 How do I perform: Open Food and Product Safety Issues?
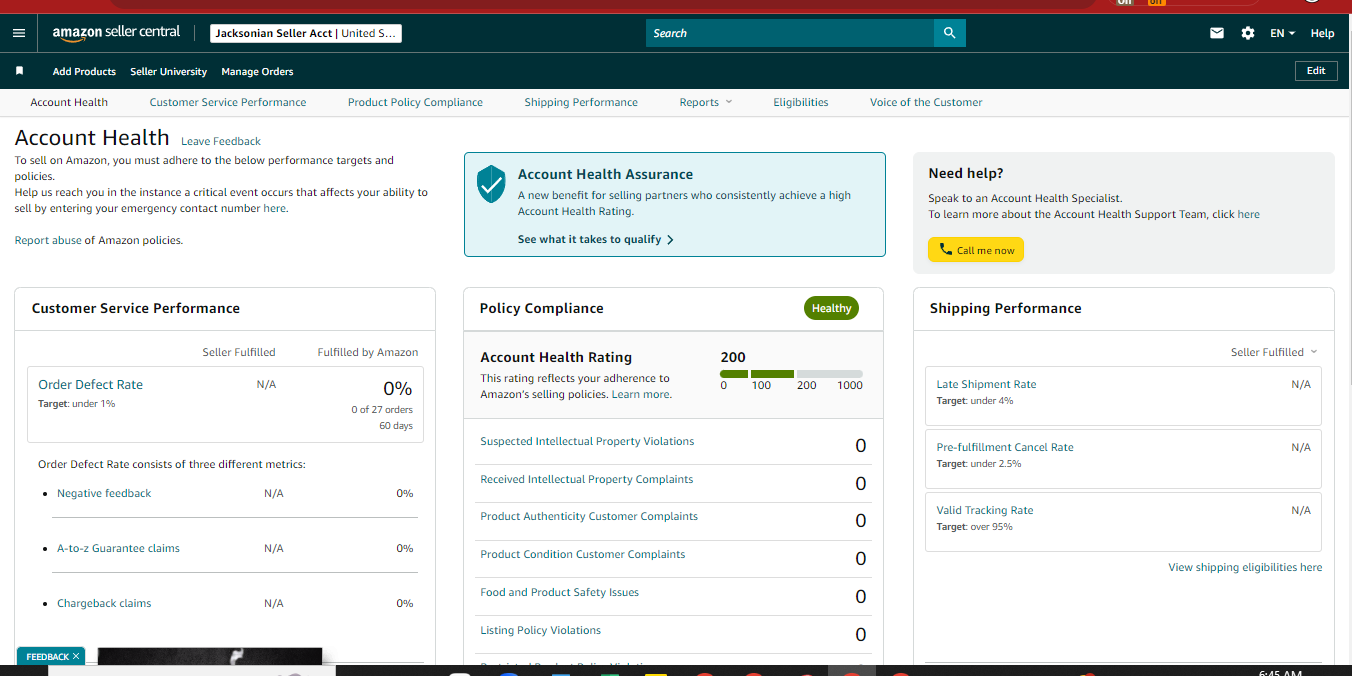point(559,592)
